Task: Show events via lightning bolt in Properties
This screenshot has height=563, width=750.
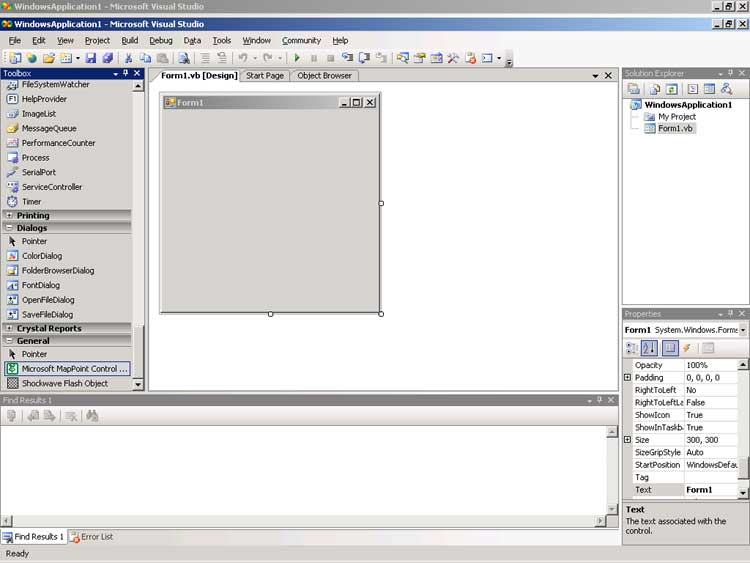Action: pyautogui.click(x=687, y=348)
